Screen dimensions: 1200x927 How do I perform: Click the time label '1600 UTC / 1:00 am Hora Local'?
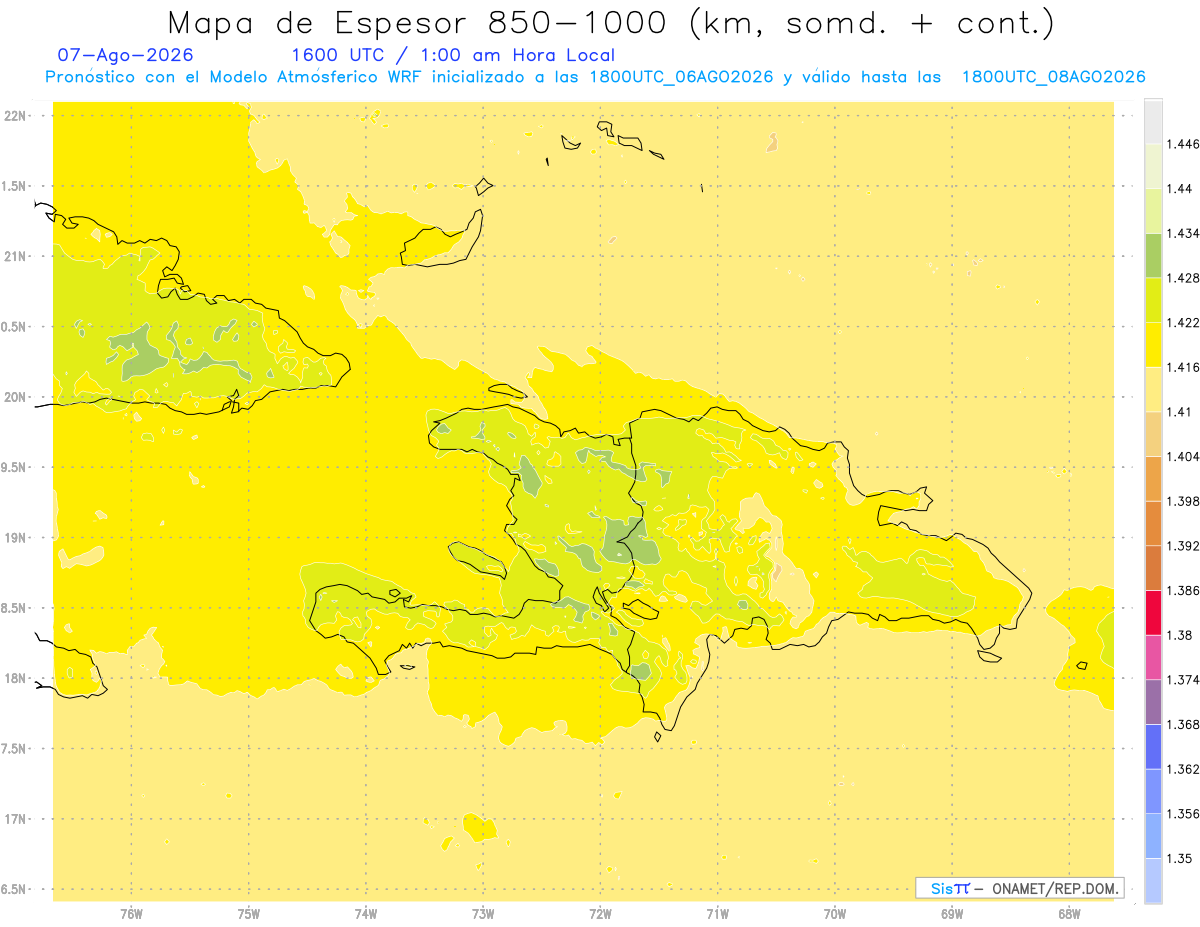click(452, 56)
